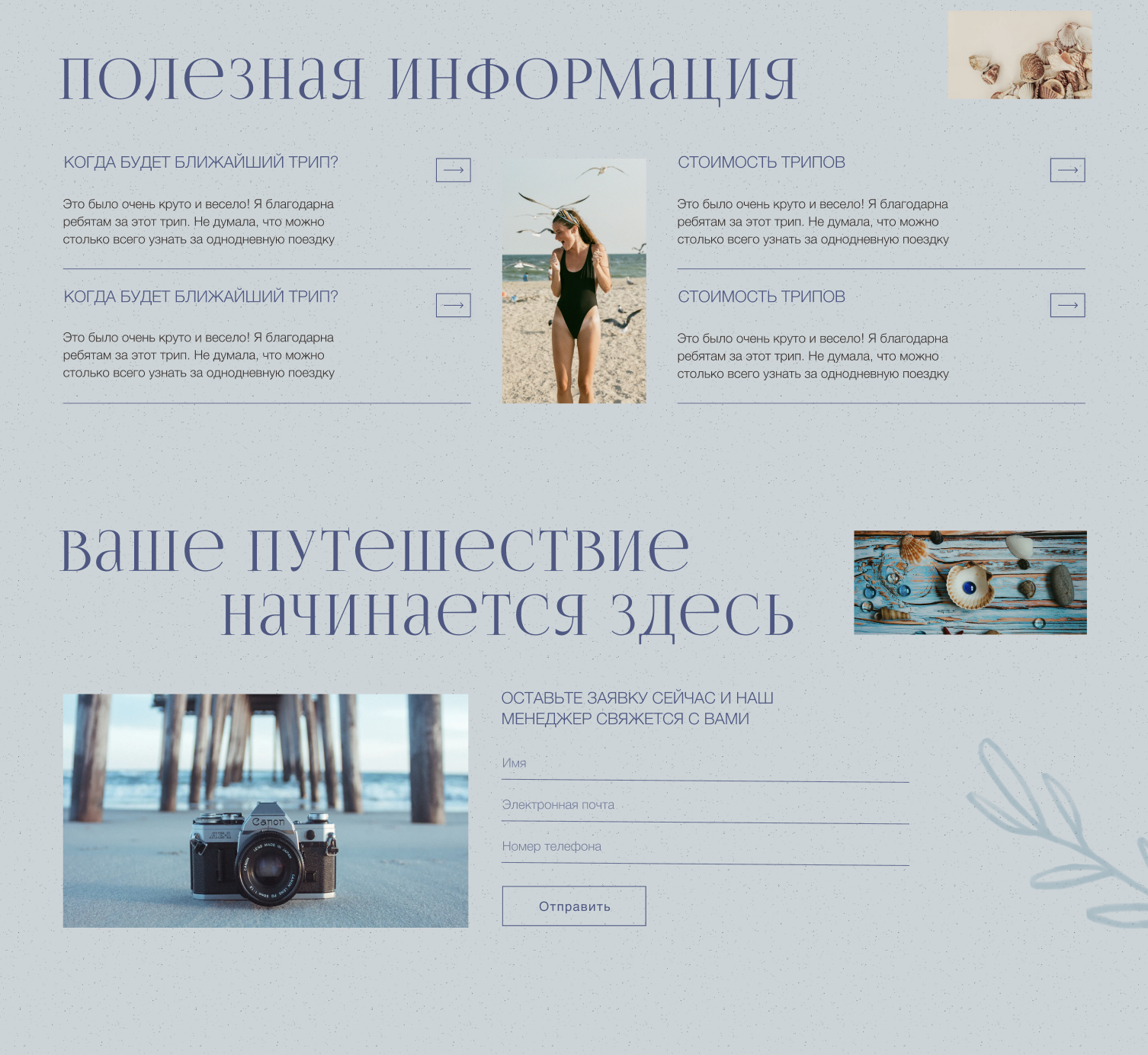Image resolution: width=1148 pixels, height=1055 pixels.
Task: Expand the first 'КОГДА БУДЕТ БЛИЖАЙШИЙ ТРИП?' question title
Action: click(200, 162)
